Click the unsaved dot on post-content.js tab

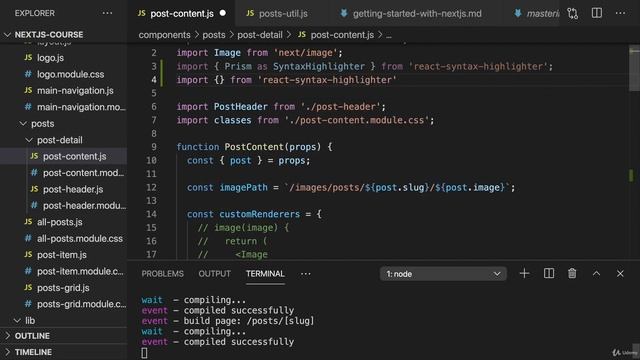tap(222, 13)
